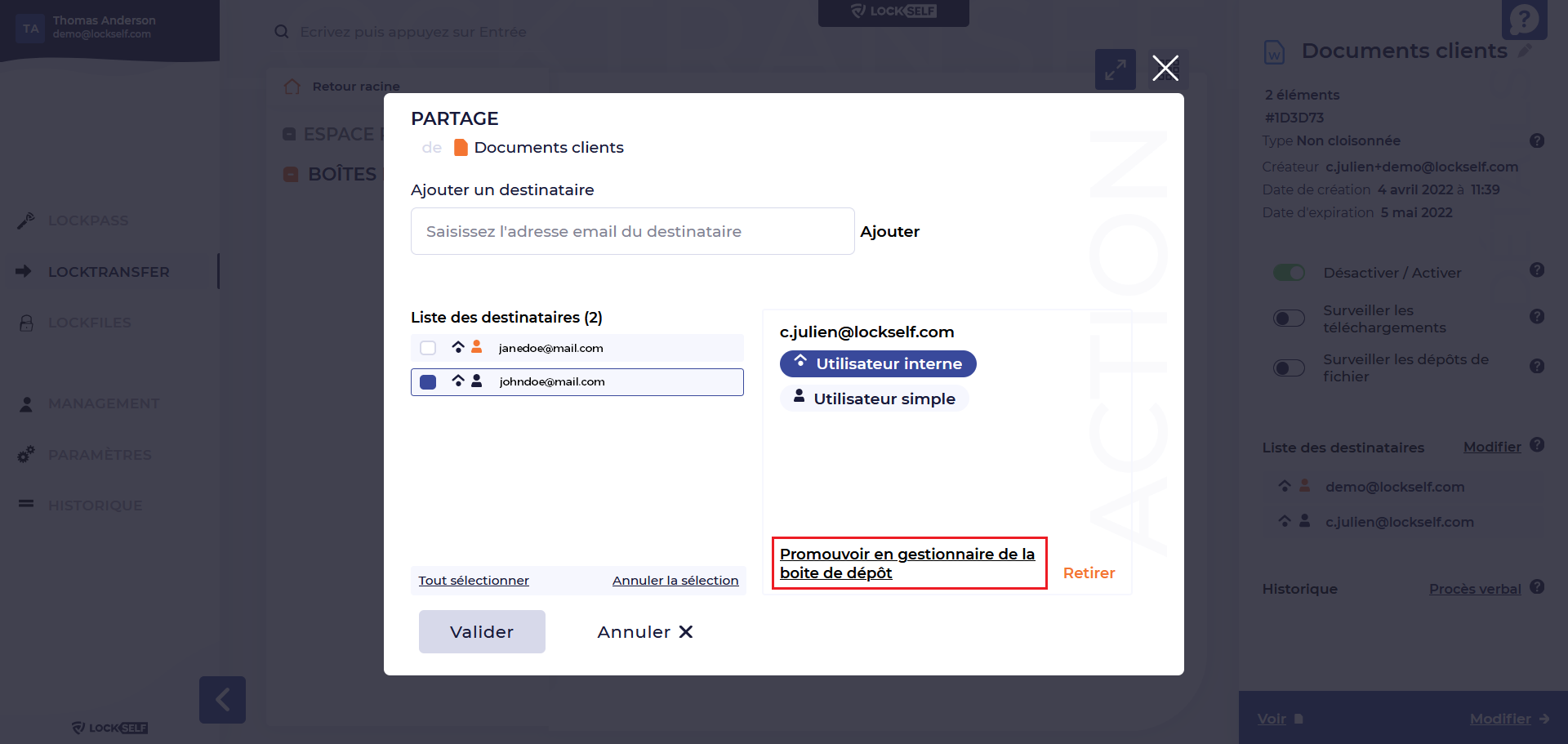The height and width of the screenshot is (744, 1568).
Task: Click help icon next to Désactiver / Activer
Action: [x=1537, y=270]
